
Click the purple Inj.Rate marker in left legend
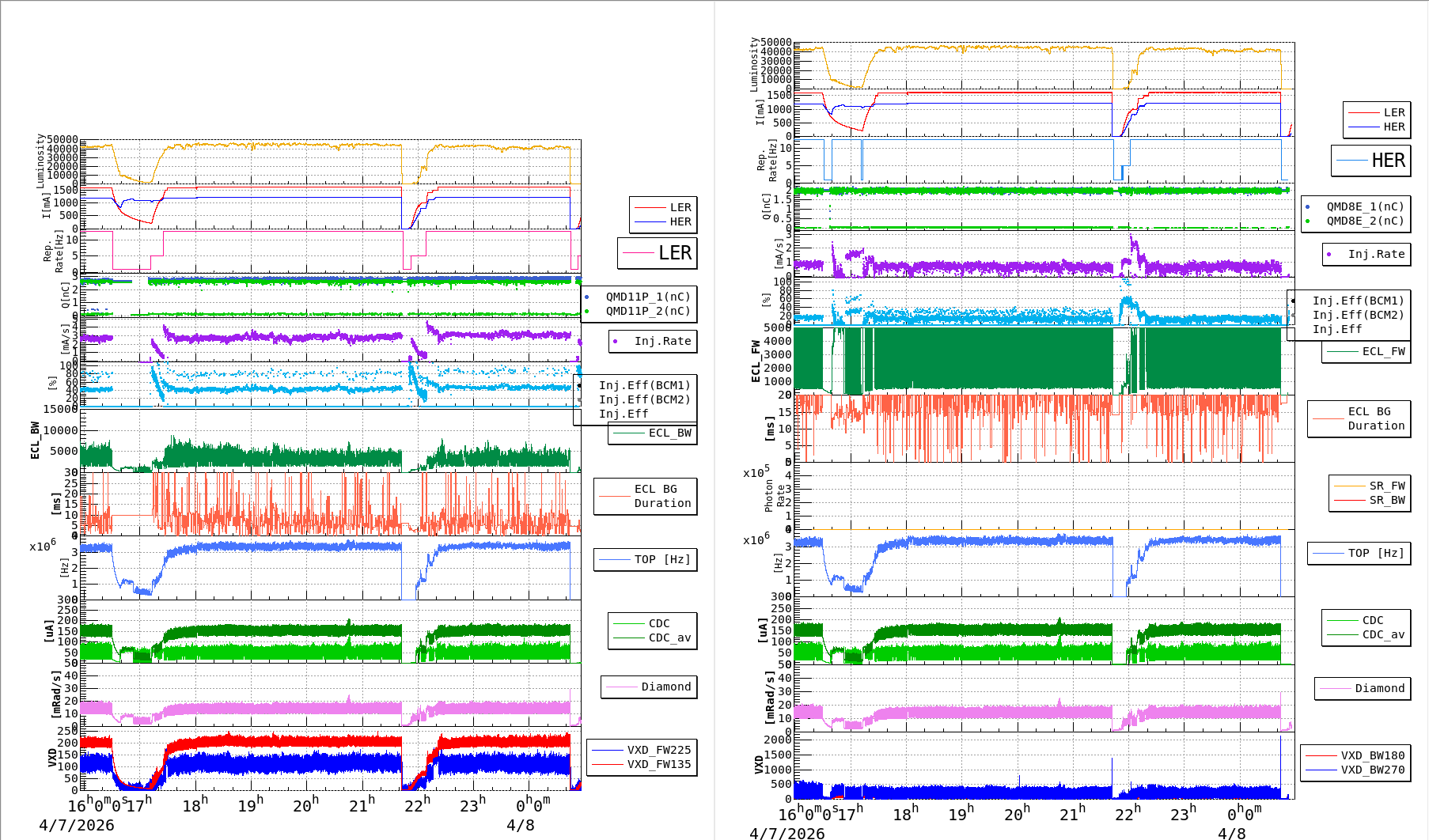(616, 342)
